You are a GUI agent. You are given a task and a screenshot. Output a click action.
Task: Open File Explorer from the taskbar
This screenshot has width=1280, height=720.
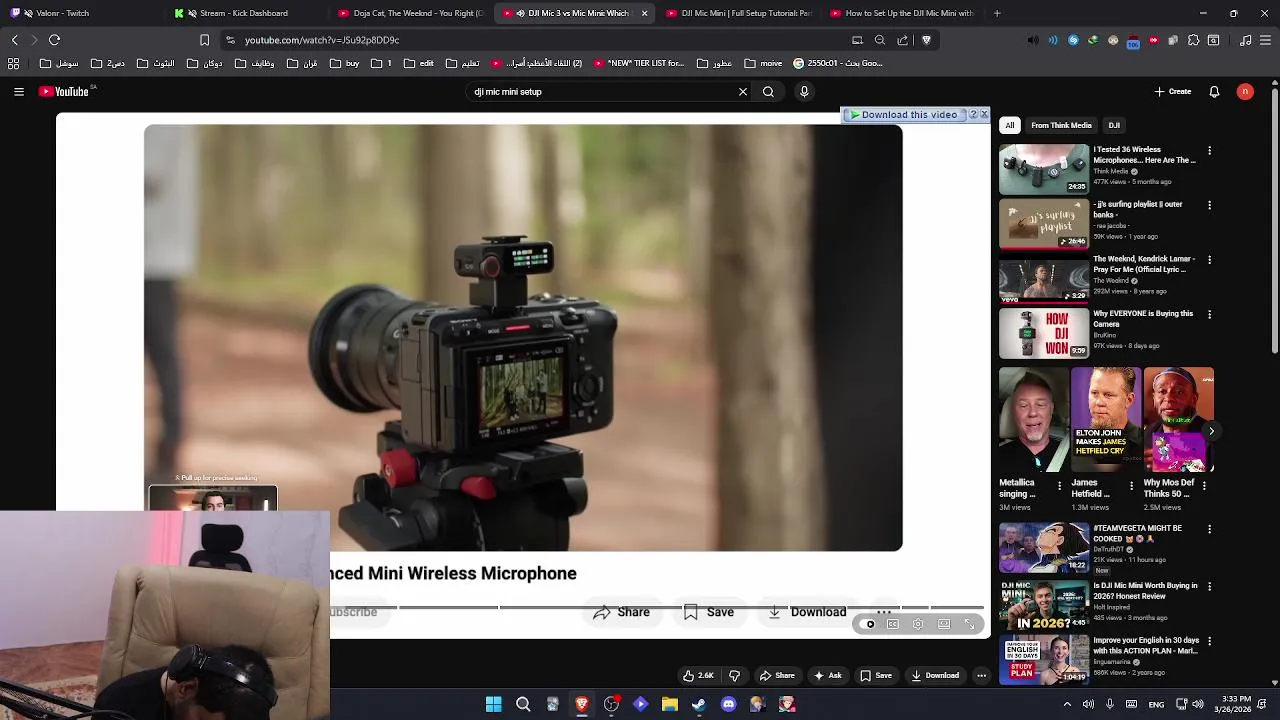point(669,704)
